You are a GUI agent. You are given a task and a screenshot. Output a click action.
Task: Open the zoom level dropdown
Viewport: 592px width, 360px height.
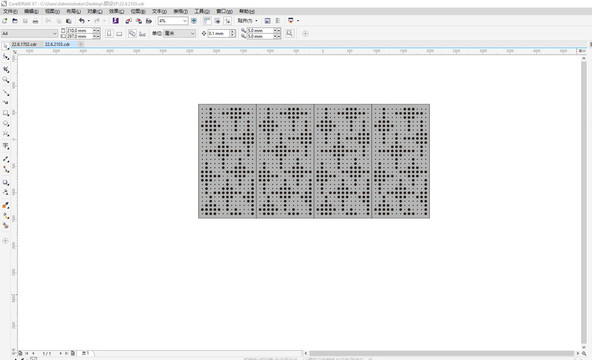pos(185,21)
